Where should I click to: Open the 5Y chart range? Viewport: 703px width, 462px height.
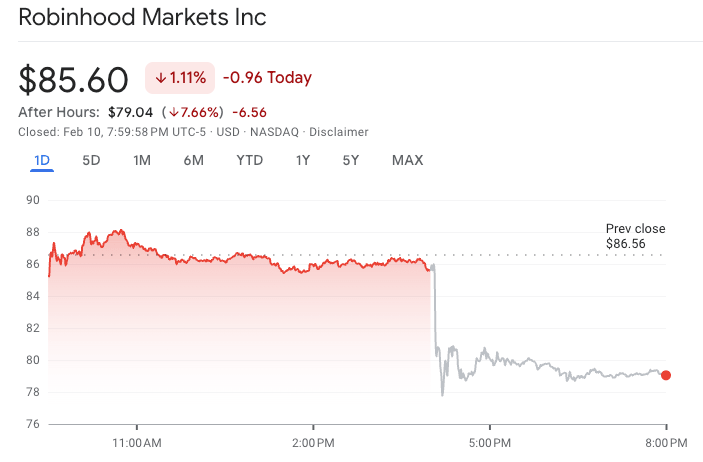[350, 160]
